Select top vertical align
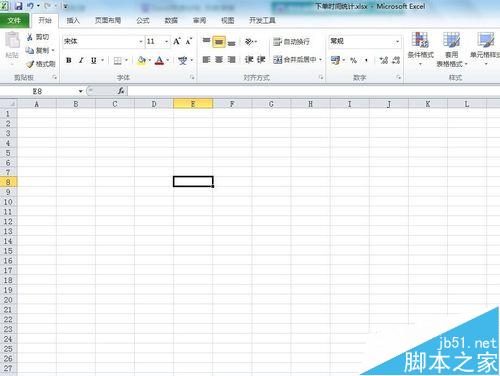 pyautogui.click(x=206, y=41)
